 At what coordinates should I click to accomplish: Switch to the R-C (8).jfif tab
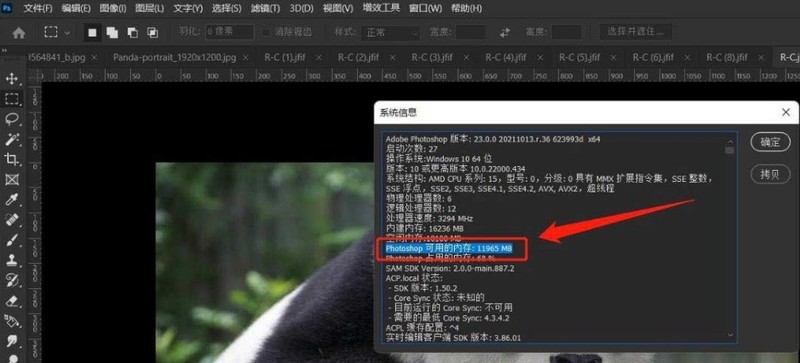[727, 57]
